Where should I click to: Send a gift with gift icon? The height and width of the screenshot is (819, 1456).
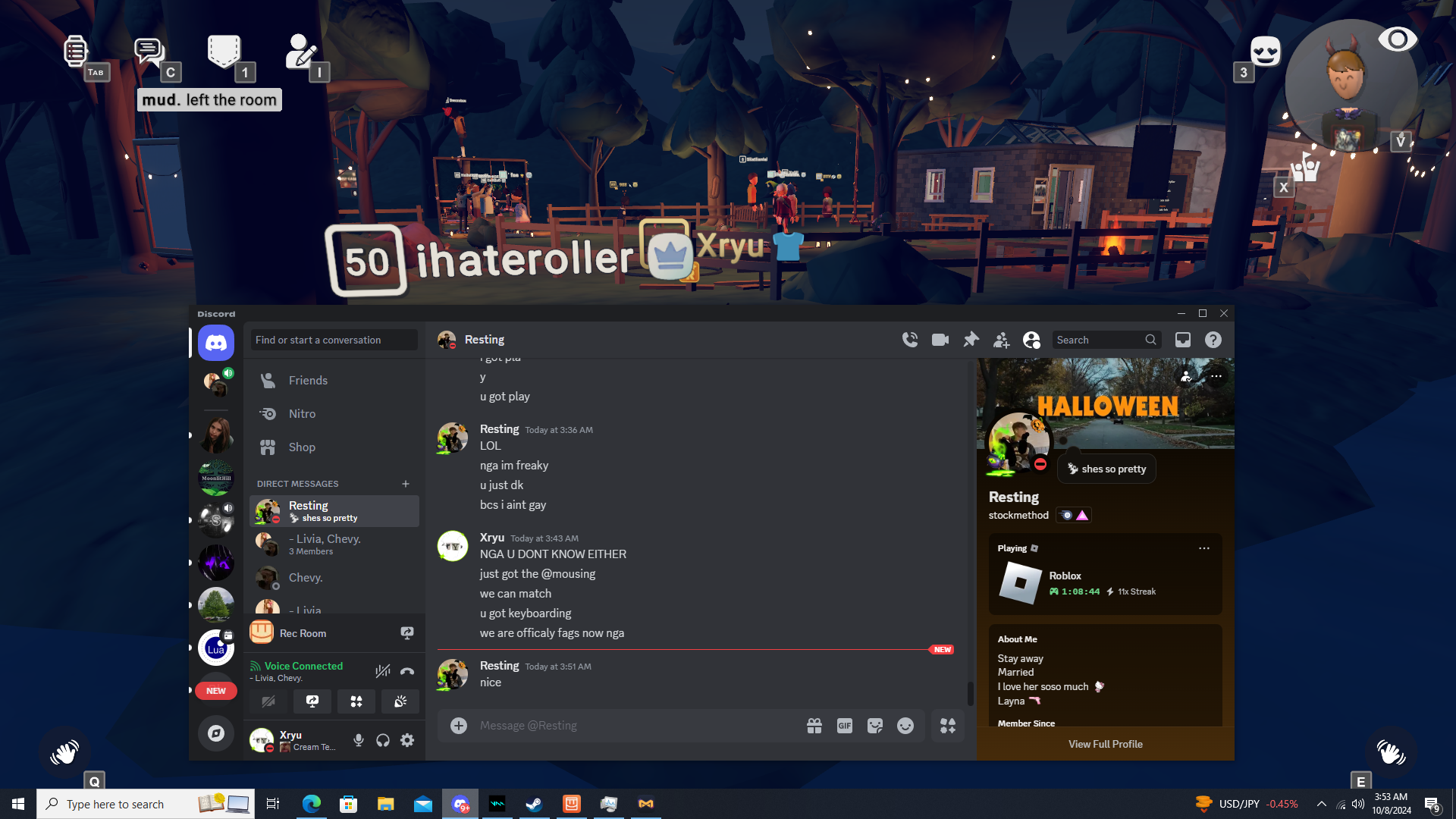pos(814,726)
